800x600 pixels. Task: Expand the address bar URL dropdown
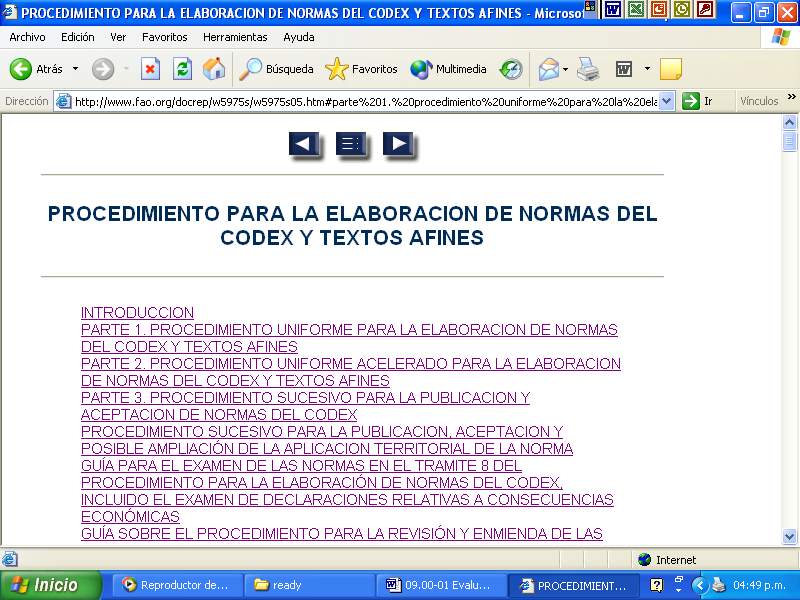666,101
